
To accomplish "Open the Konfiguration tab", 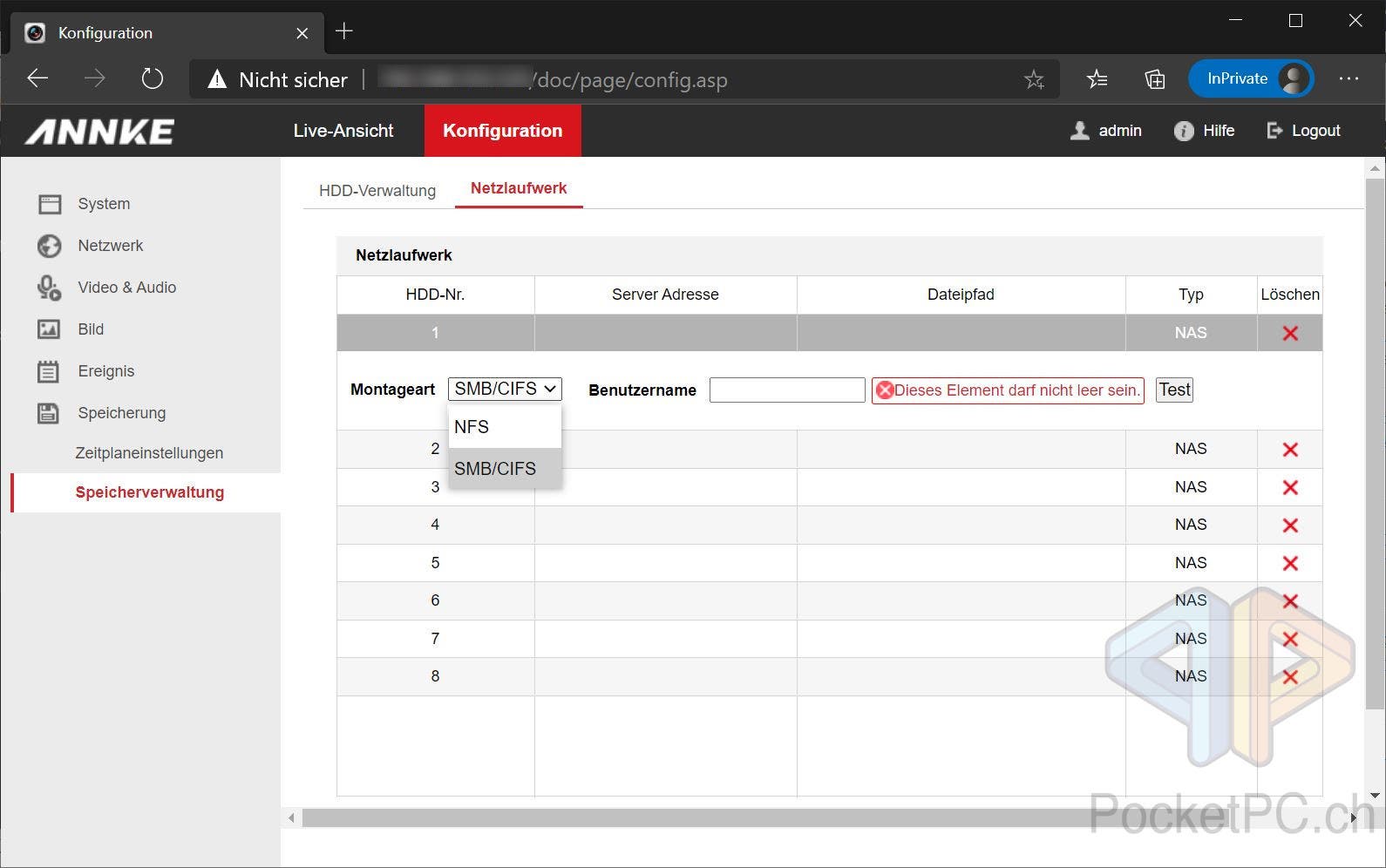I will [503, 131].
